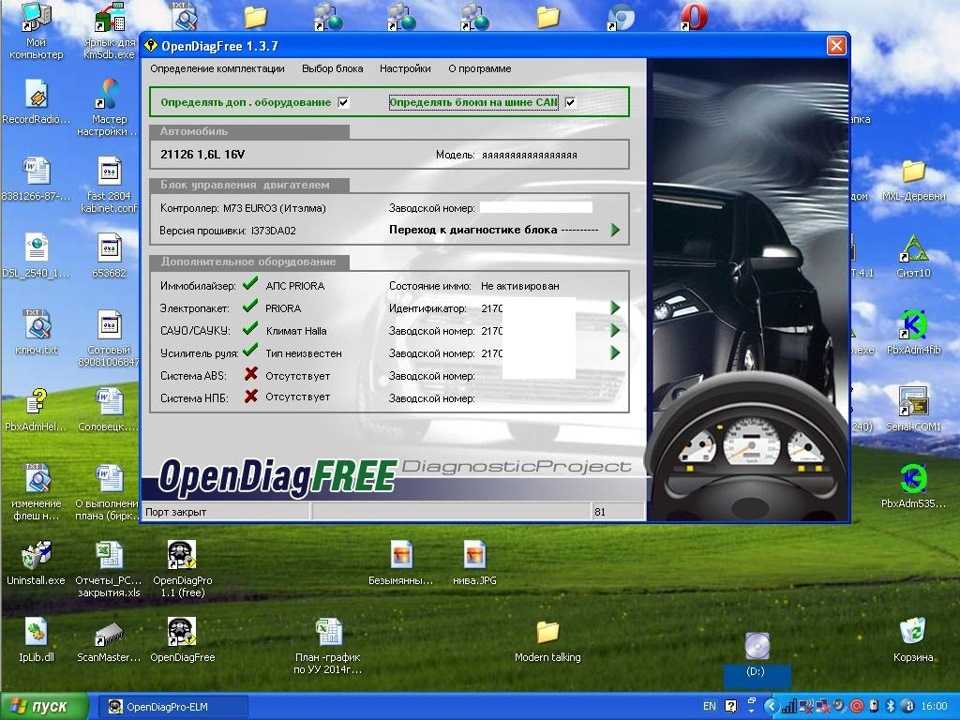Open the Выбор блока menu
This screenshot has width=960, height=720.
(x=332, y=69)
